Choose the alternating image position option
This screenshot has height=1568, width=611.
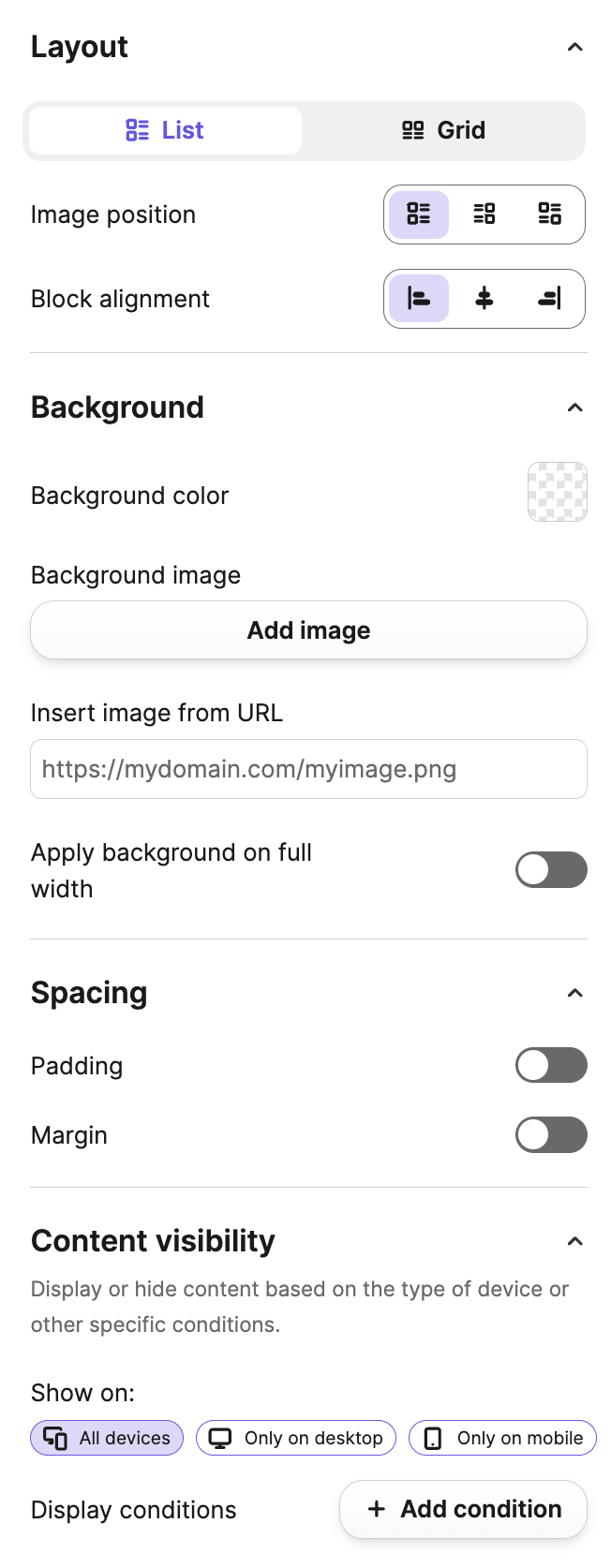(x=550, y=214)
